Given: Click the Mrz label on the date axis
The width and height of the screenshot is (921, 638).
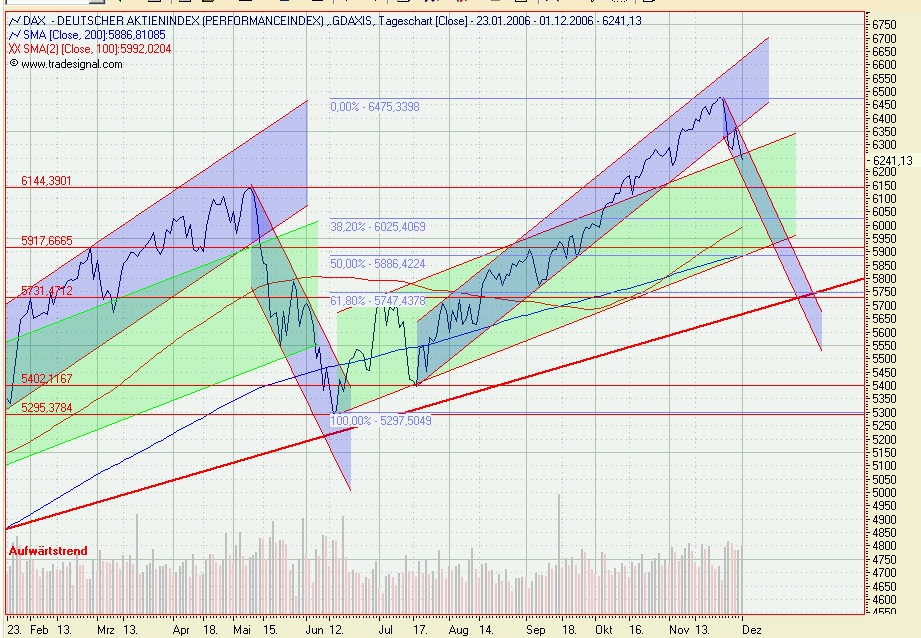Looking at the screenshot, I should click(x=106, y=630).
